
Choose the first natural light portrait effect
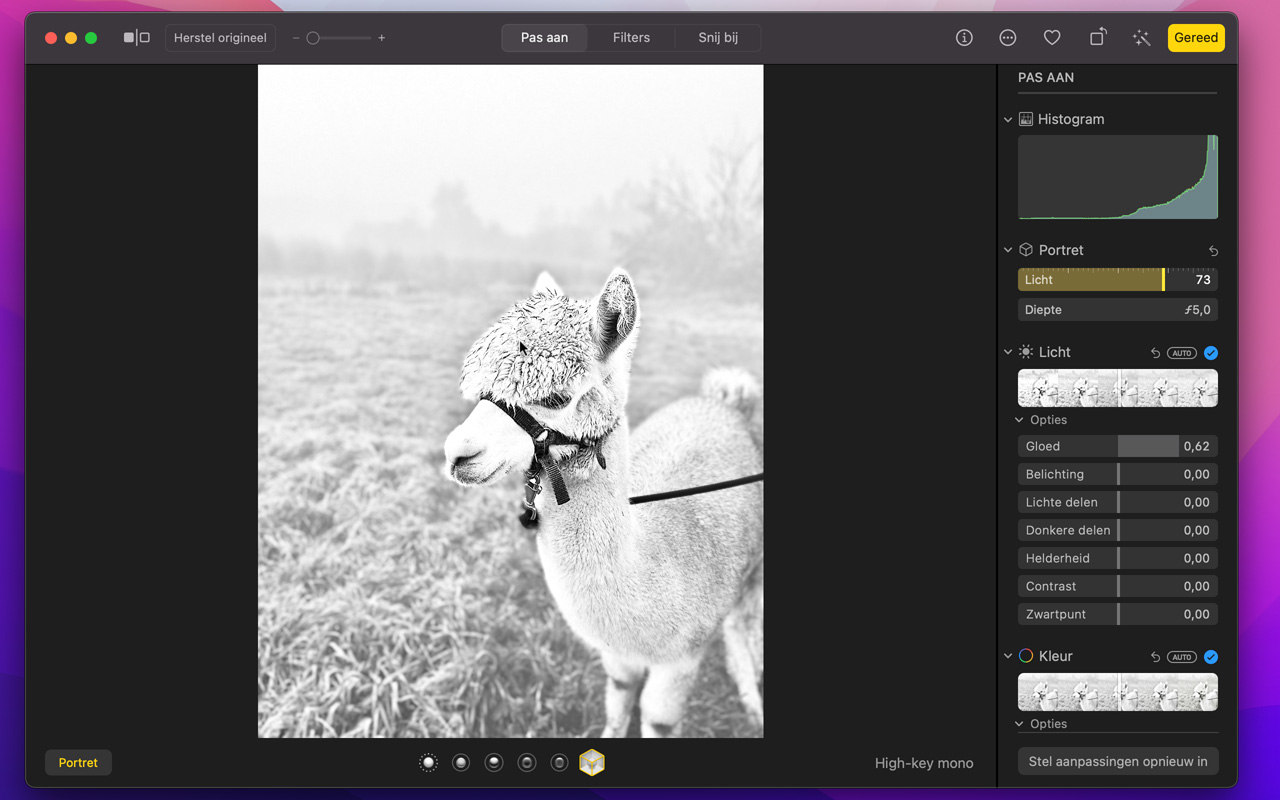(x=428, y=763)
